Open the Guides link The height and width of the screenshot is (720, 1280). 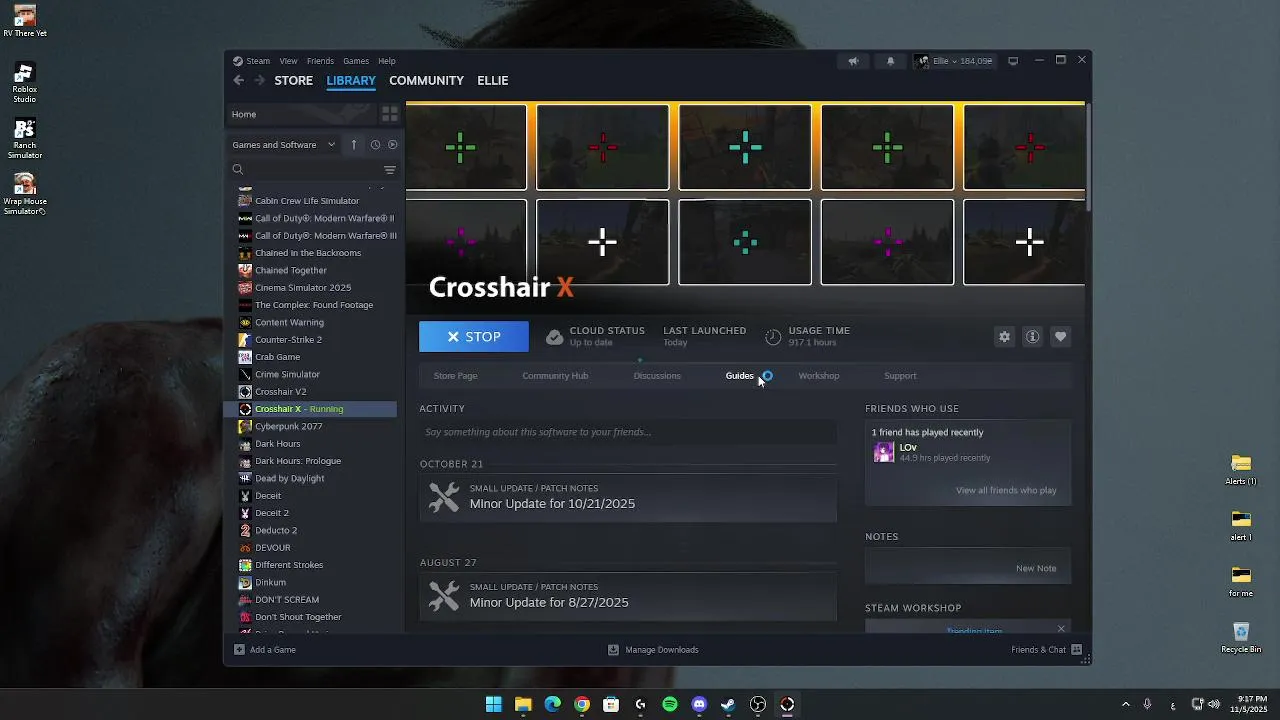[739, 376]
